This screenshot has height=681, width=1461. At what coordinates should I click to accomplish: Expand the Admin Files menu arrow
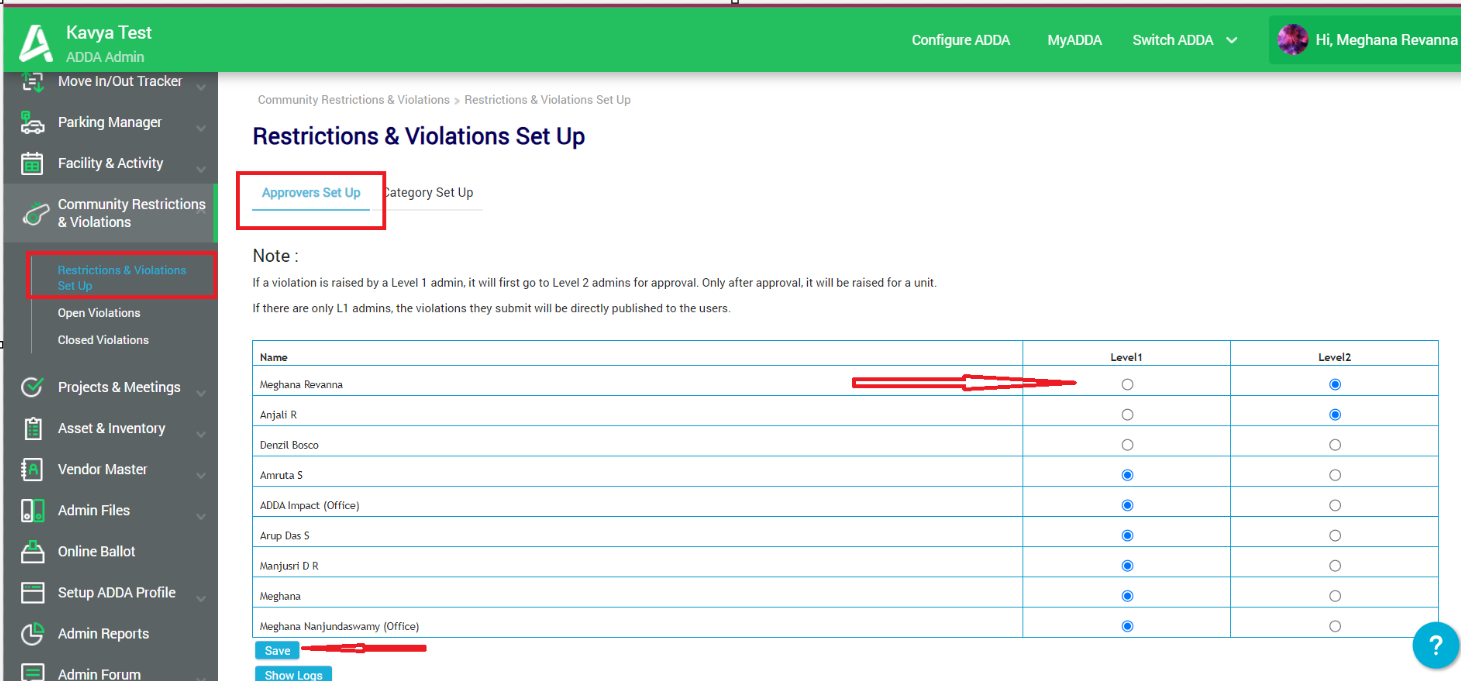click(201, 516)
